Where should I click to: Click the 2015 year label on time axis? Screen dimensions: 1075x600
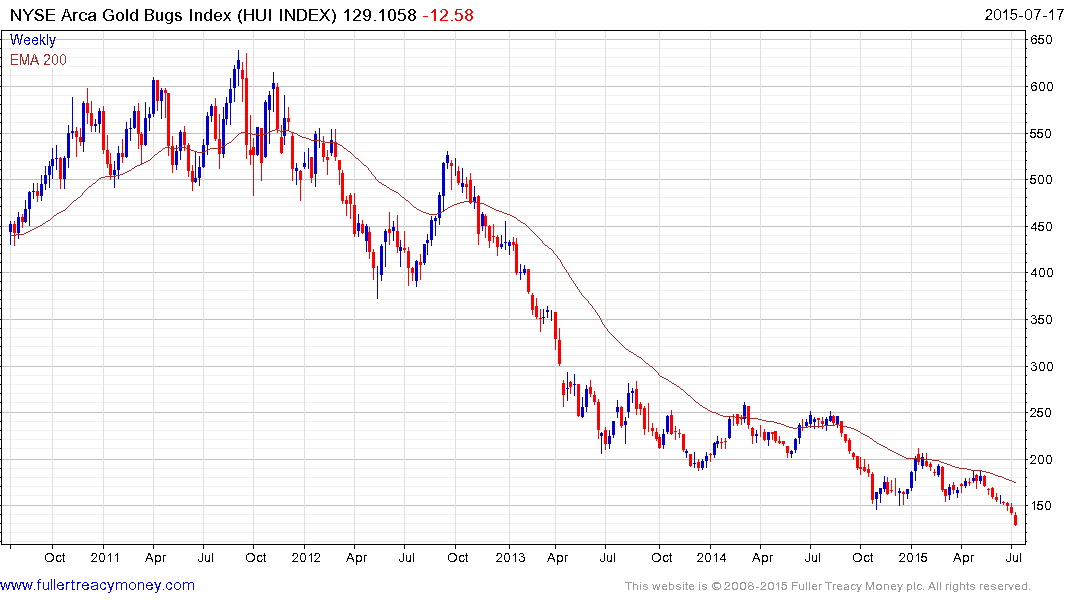pyautogui.click(x=913, y=557)
